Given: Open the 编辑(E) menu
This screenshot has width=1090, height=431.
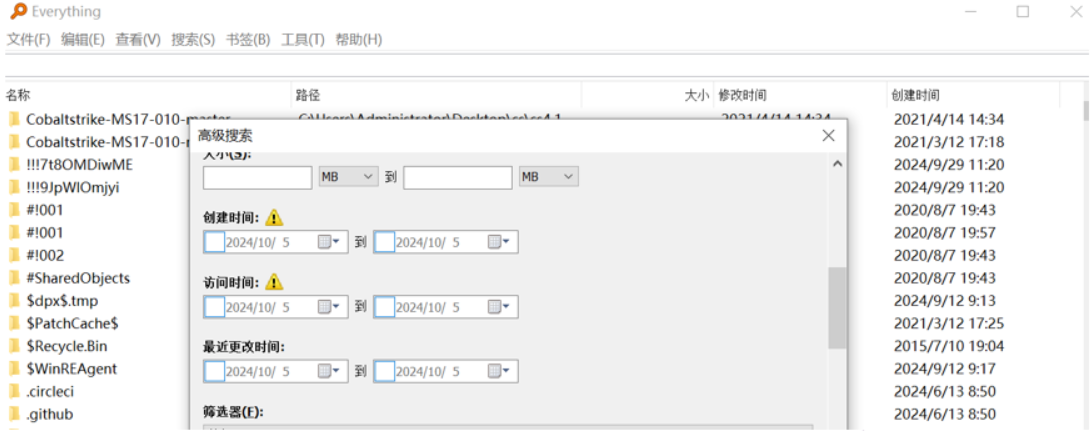Looking at the screenshot, I should pos(83,40).
